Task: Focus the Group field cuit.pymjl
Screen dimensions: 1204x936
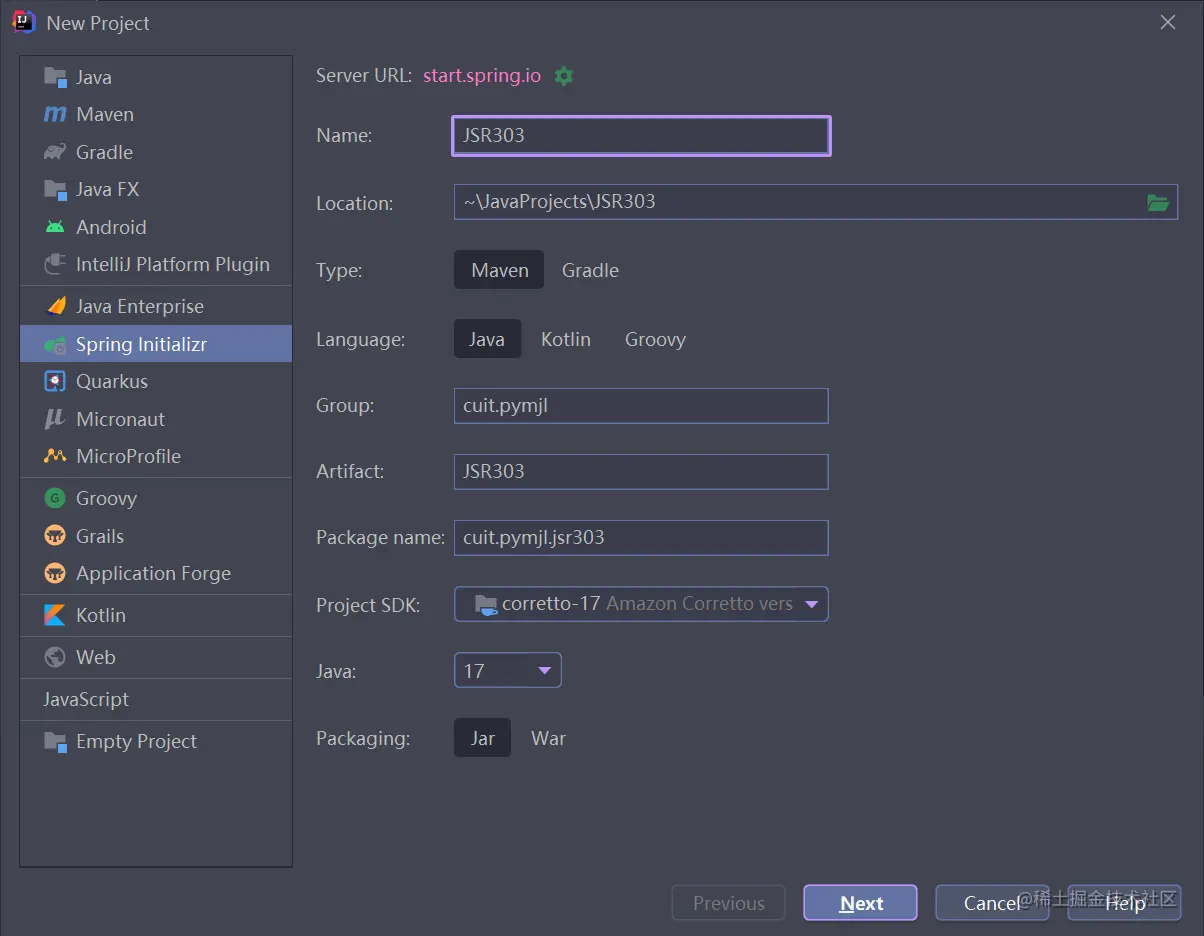Action: tap(641, 406)
